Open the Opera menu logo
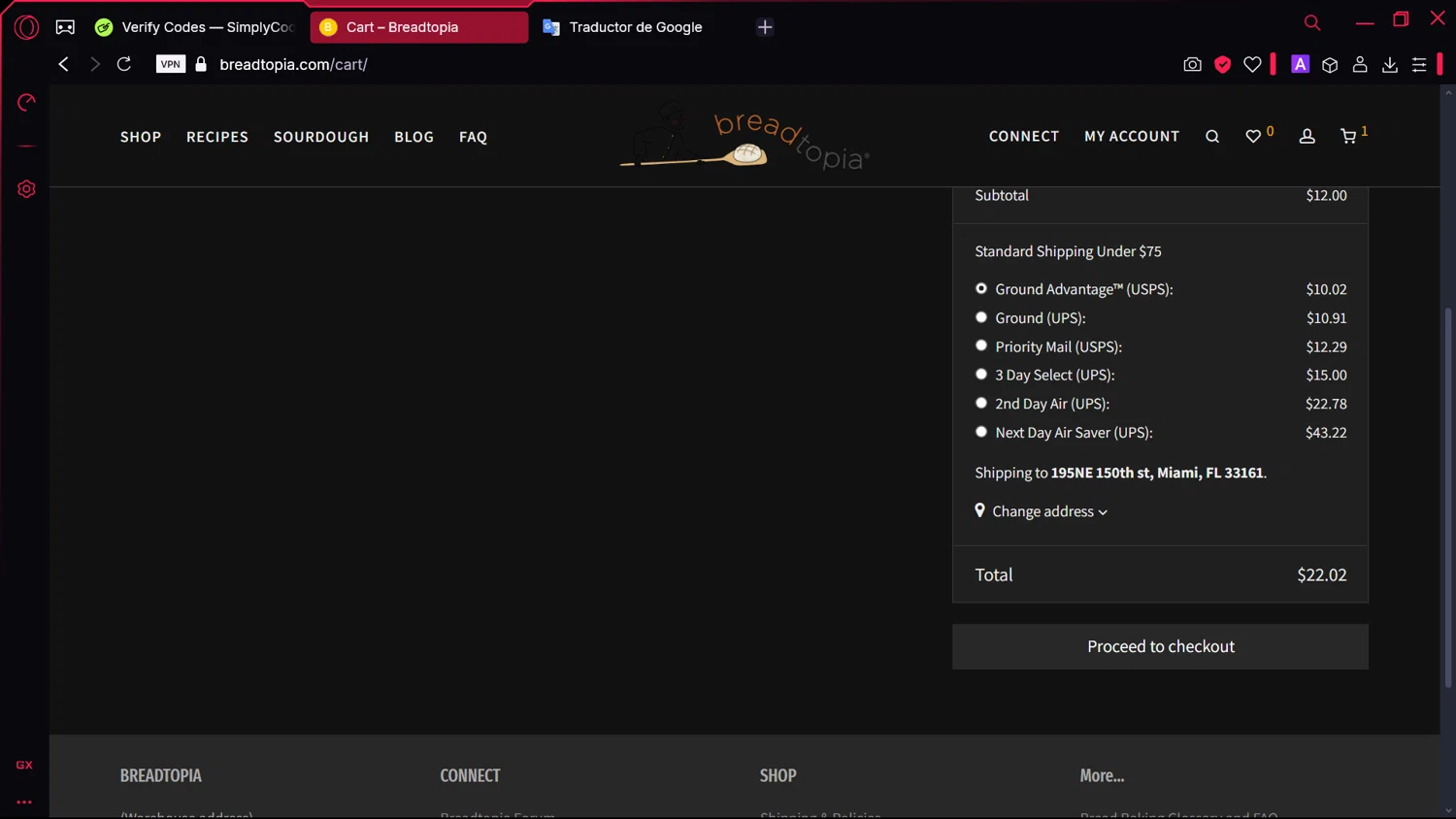 point(26,27)
